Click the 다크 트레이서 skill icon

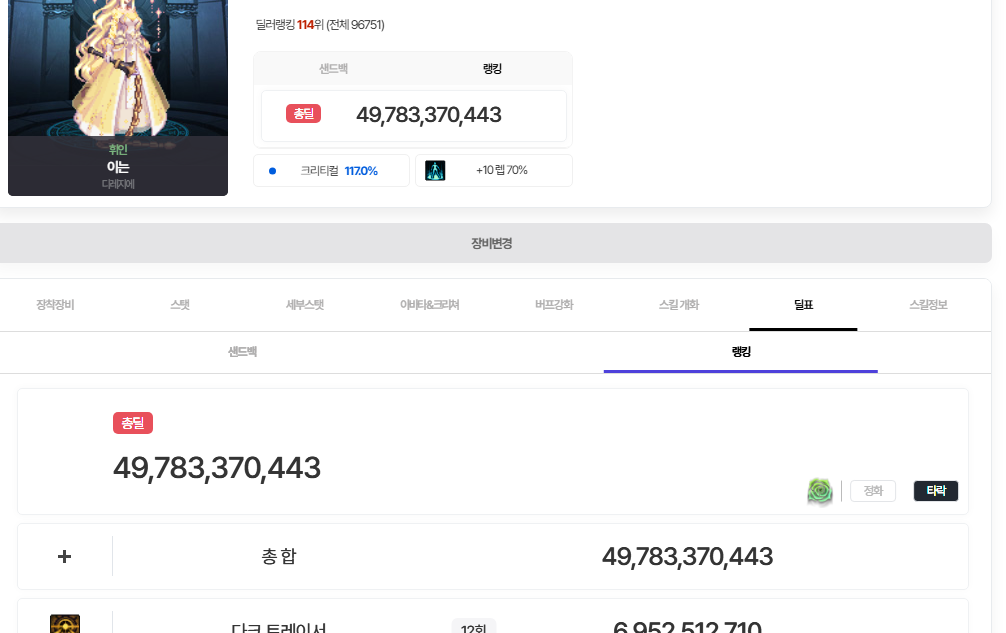tap(65, 625)
